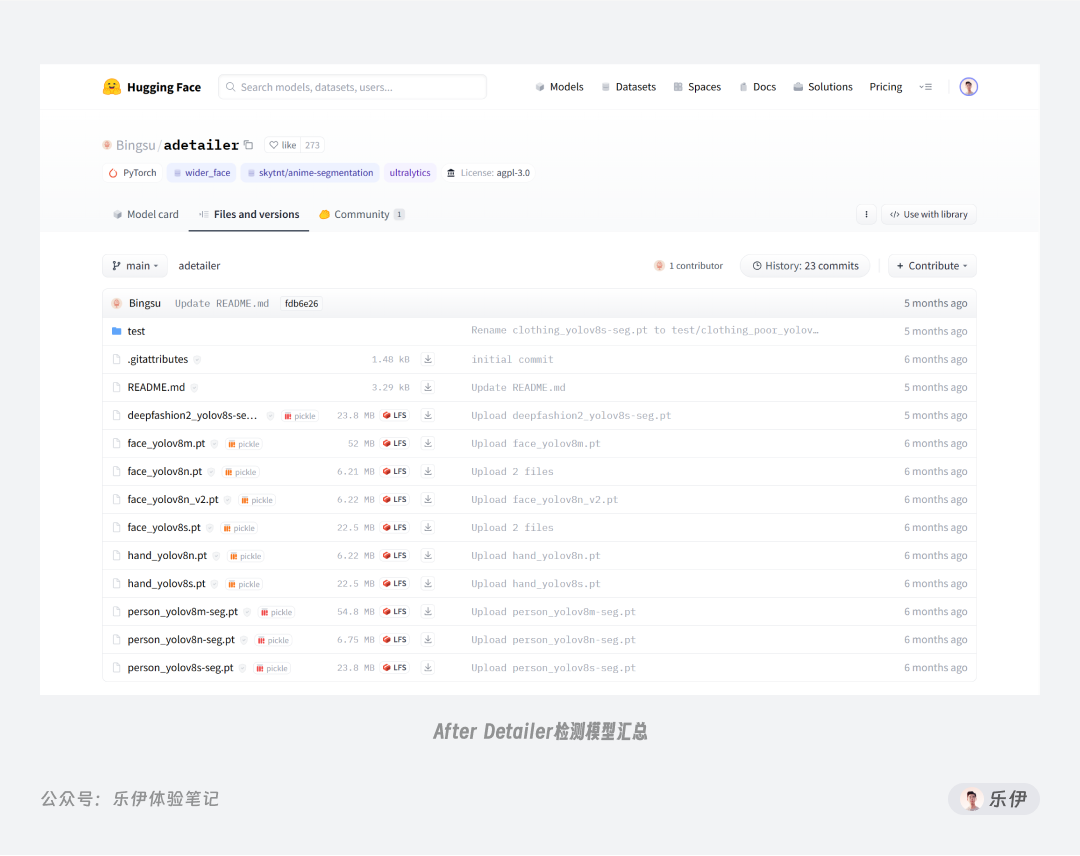The height and width of the screenshot is (856, 1080).
Task: Download the .gitattributes file
Action: [x=428, y=359]
